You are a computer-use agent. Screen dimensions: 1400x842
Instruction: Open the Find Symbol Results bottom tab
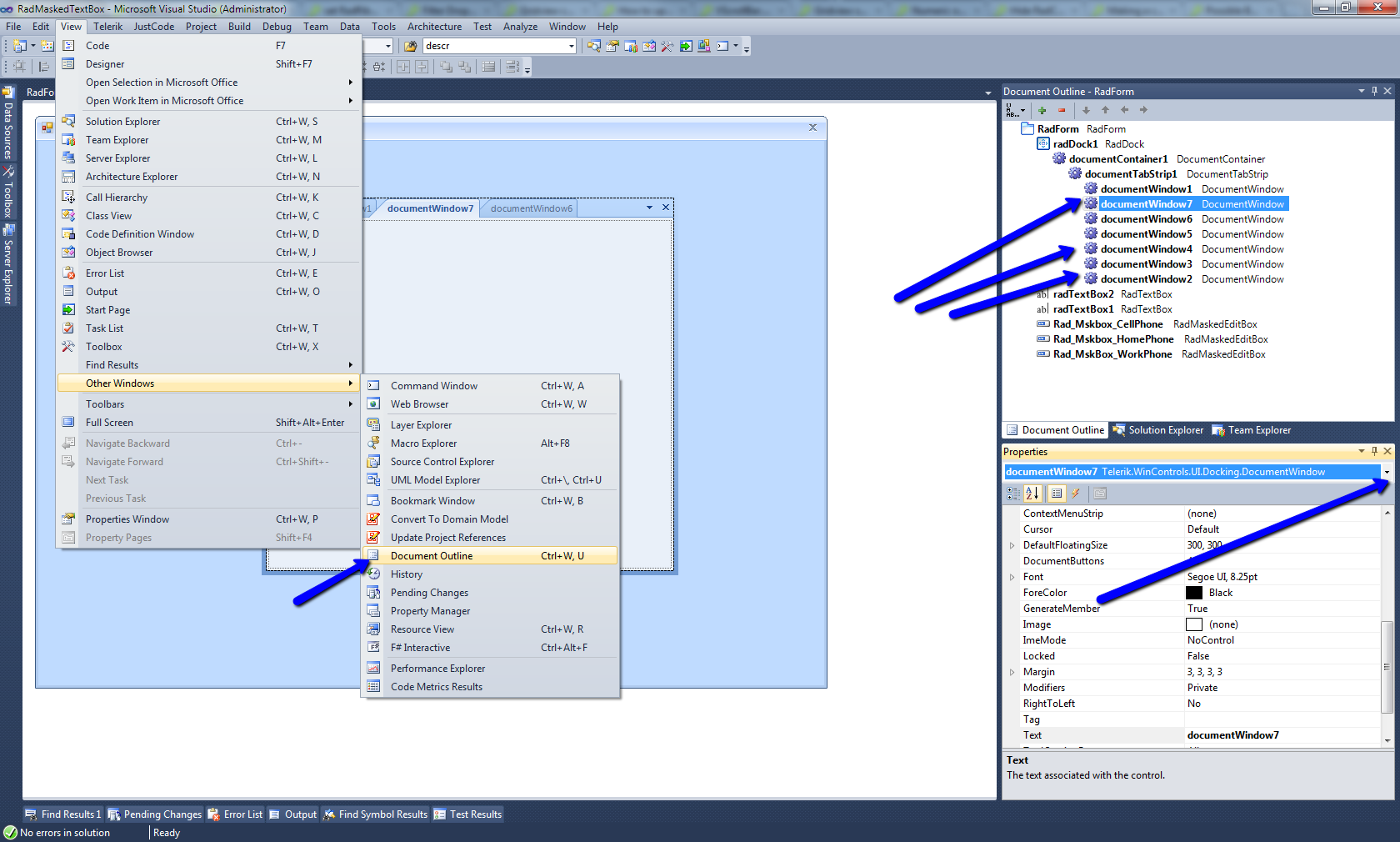[x=375, y=814]
